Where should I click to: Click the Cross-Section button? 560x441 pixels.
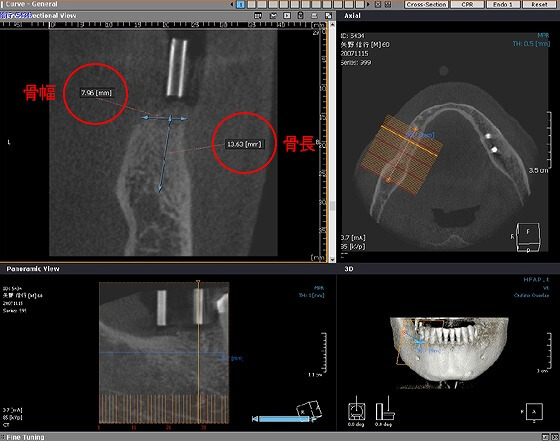point(426,4)
